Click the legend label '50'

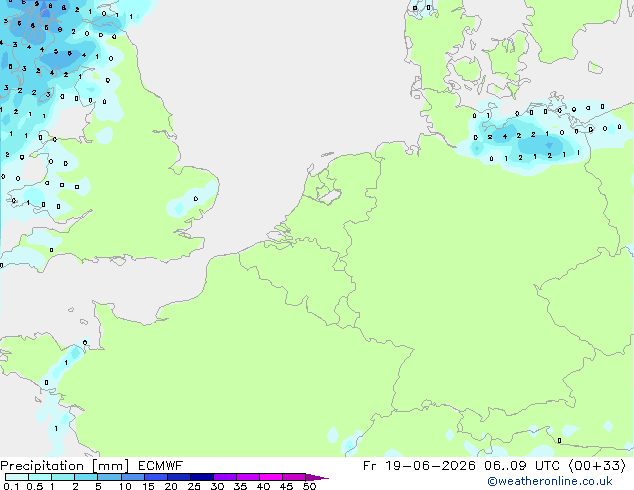310,486
